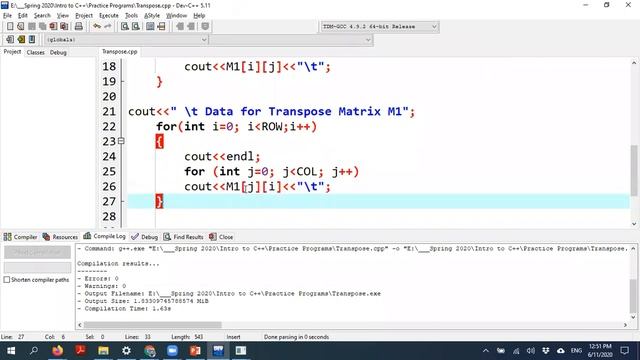Click the Unindent toolbar icon
Viewport: 640px width, 360px height.
(x=191, y=27)
